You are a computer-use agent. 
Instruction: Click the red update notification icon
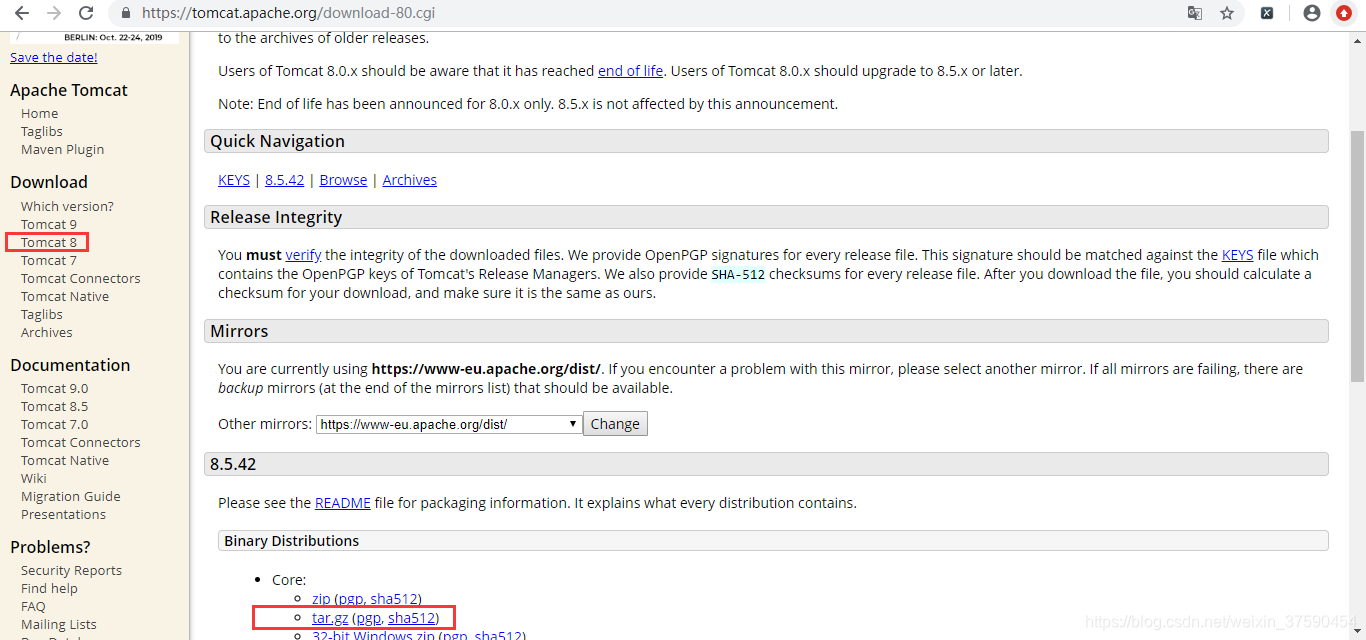click(1344, 13)
